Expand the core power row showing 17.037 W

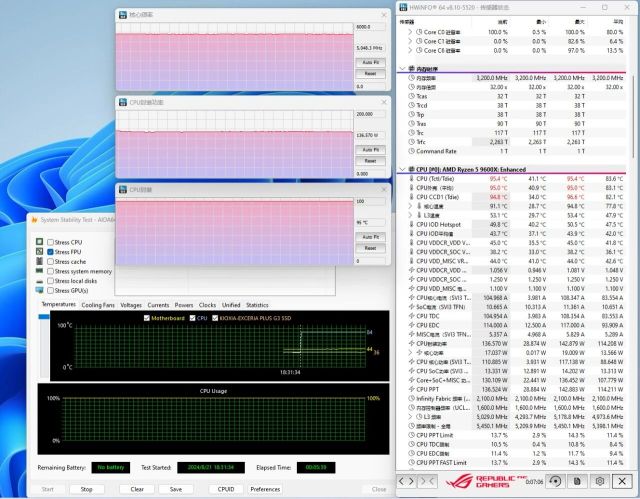point(410,353)
